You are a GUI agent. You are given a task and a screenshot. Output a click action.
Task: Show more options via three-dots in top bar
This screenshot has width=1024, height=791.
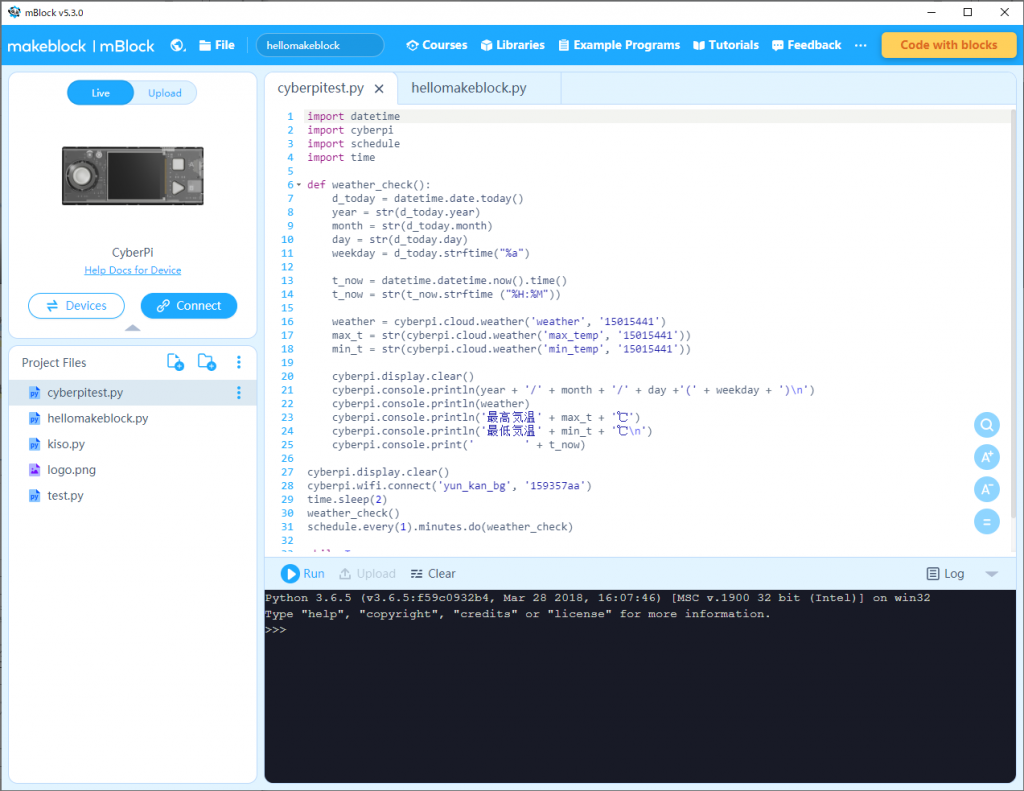pos(861,45)
